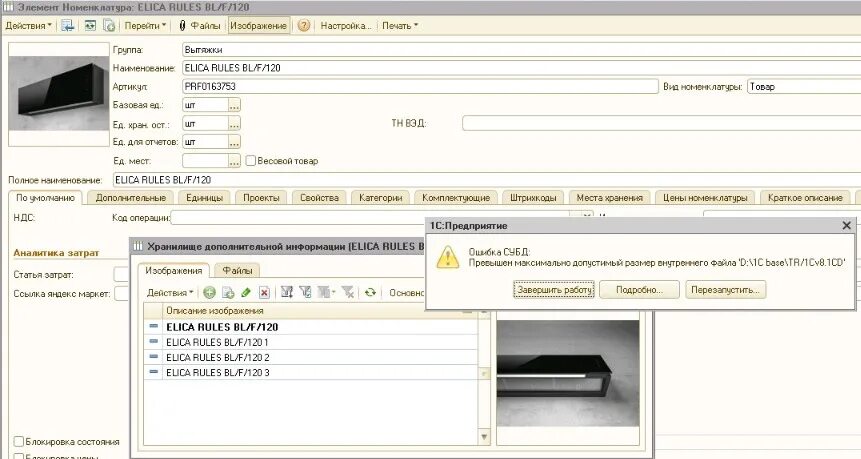Click the product thumbnail image of the hood
The image size is (861, 459).
pos(59,93)
